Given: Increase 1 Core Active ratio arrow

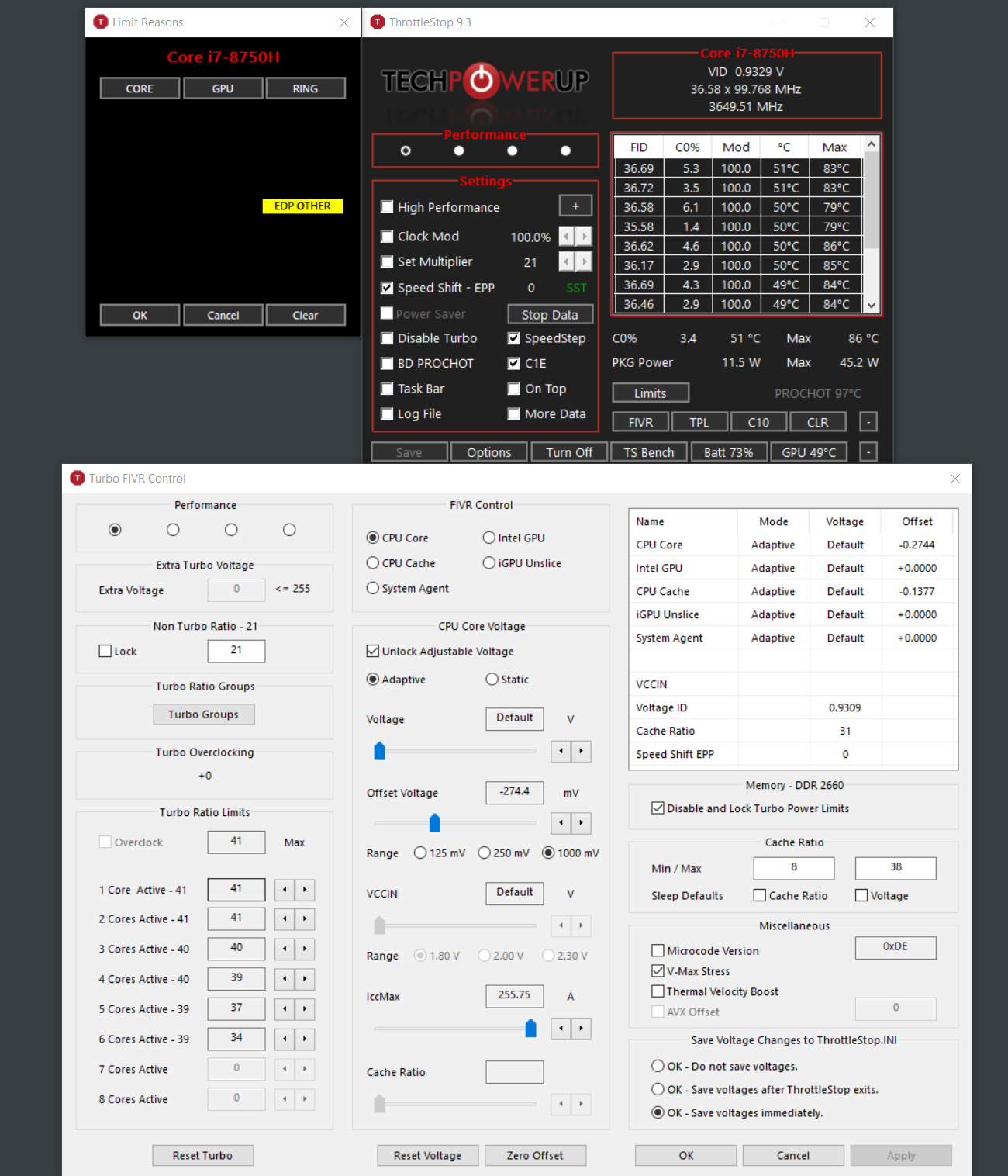Looking at the screenshot, I should pos(305,890).
